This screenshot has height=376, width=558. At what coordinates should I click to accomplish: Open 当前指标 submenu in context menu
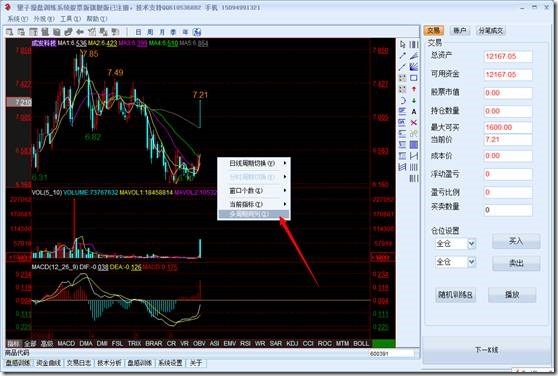[254, 204]
